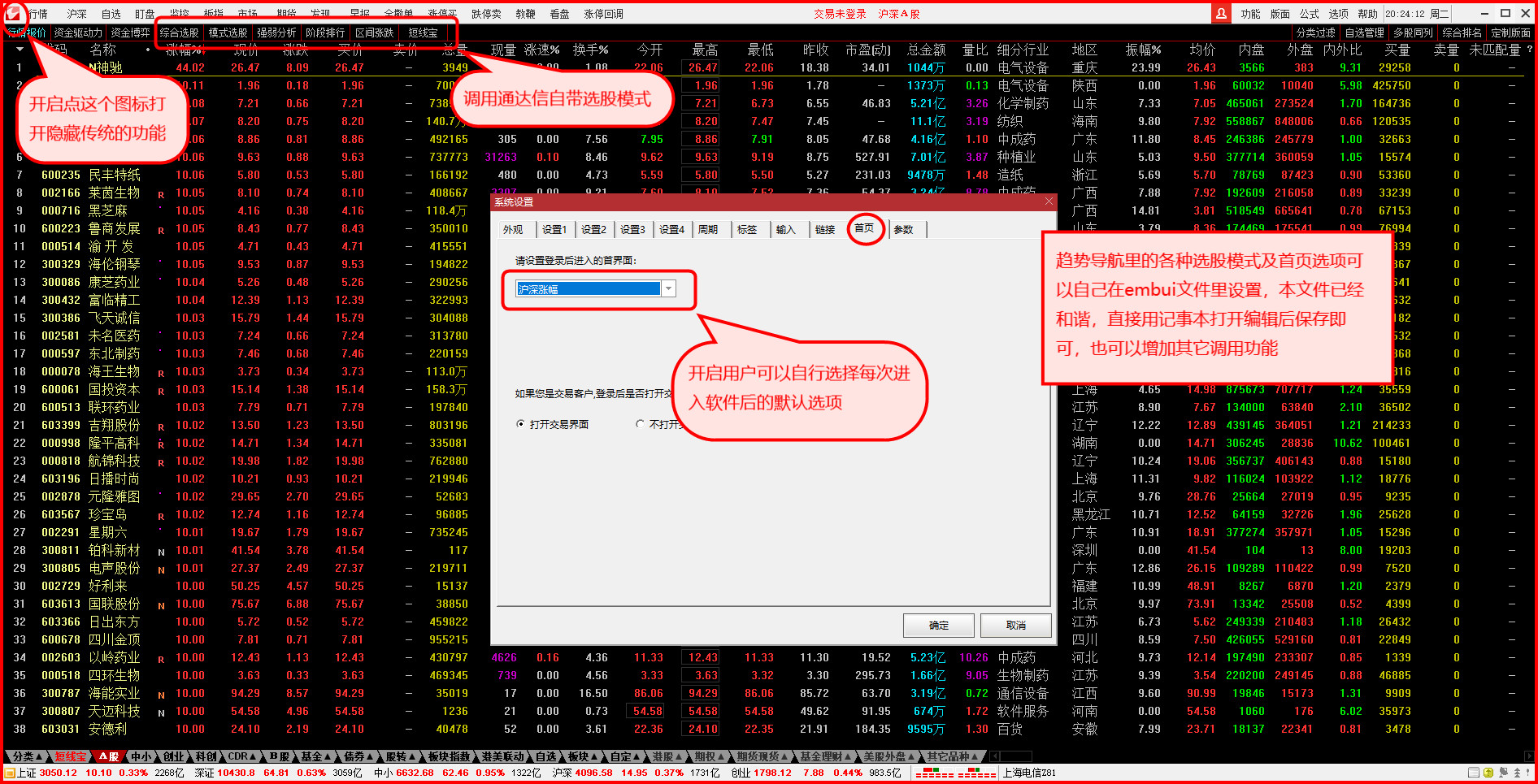Click 取消 button in dialog
The height and width of the screenshot is (784, 1538).
coord(1015,626)
